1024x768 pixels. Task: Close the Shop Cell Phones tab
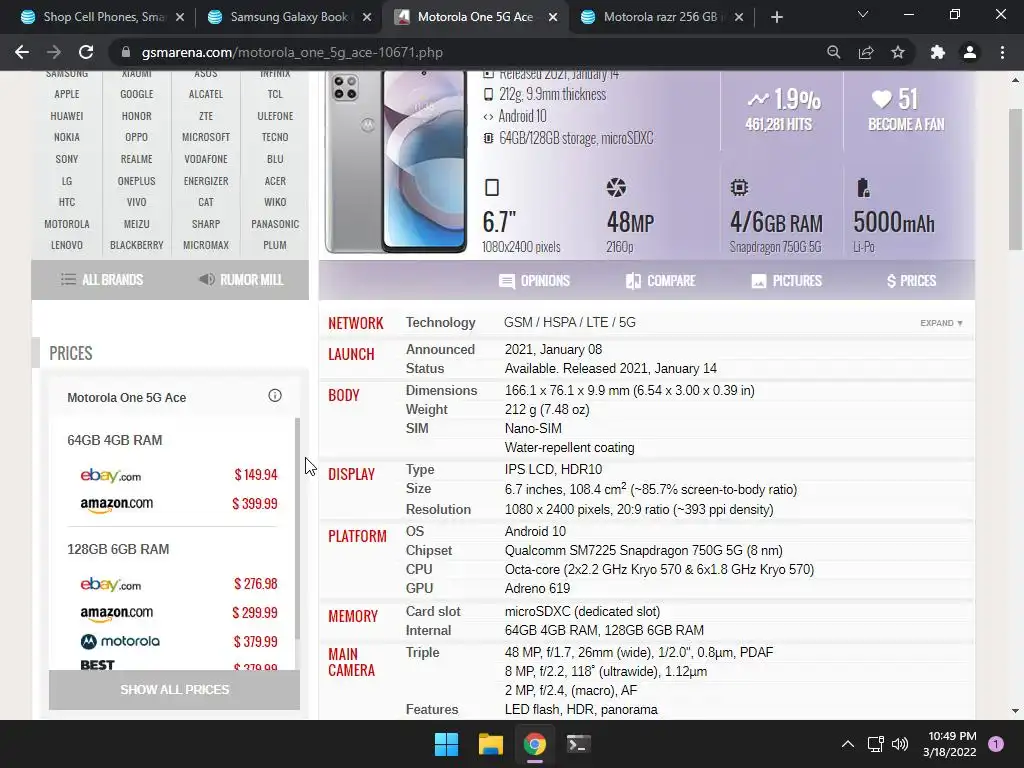pos(180,17)
